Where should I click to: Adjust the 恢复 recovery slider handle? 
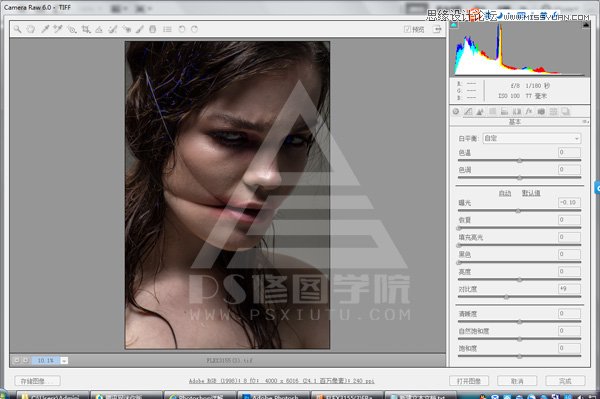coord(459,228)
